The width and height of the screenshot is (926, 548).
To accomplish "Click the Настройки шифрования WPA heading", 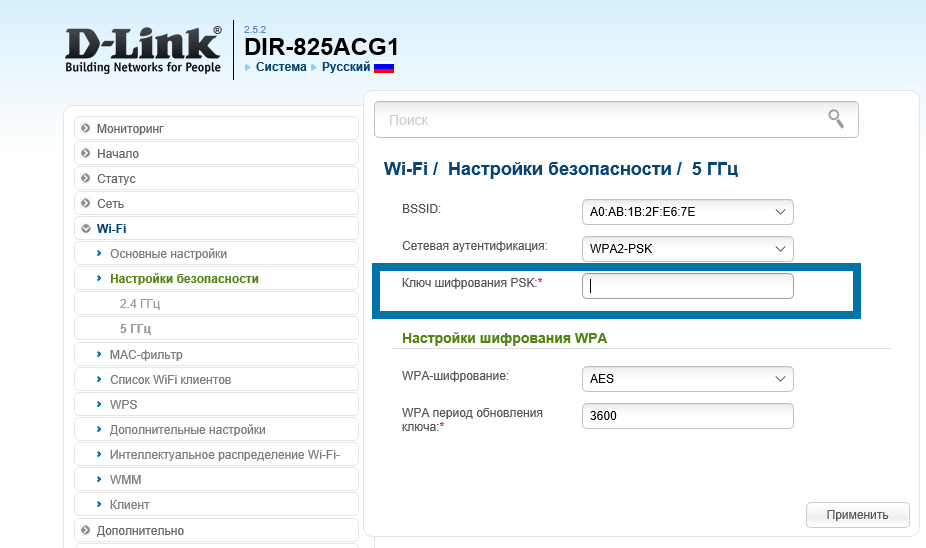I will tap(504, 338).
